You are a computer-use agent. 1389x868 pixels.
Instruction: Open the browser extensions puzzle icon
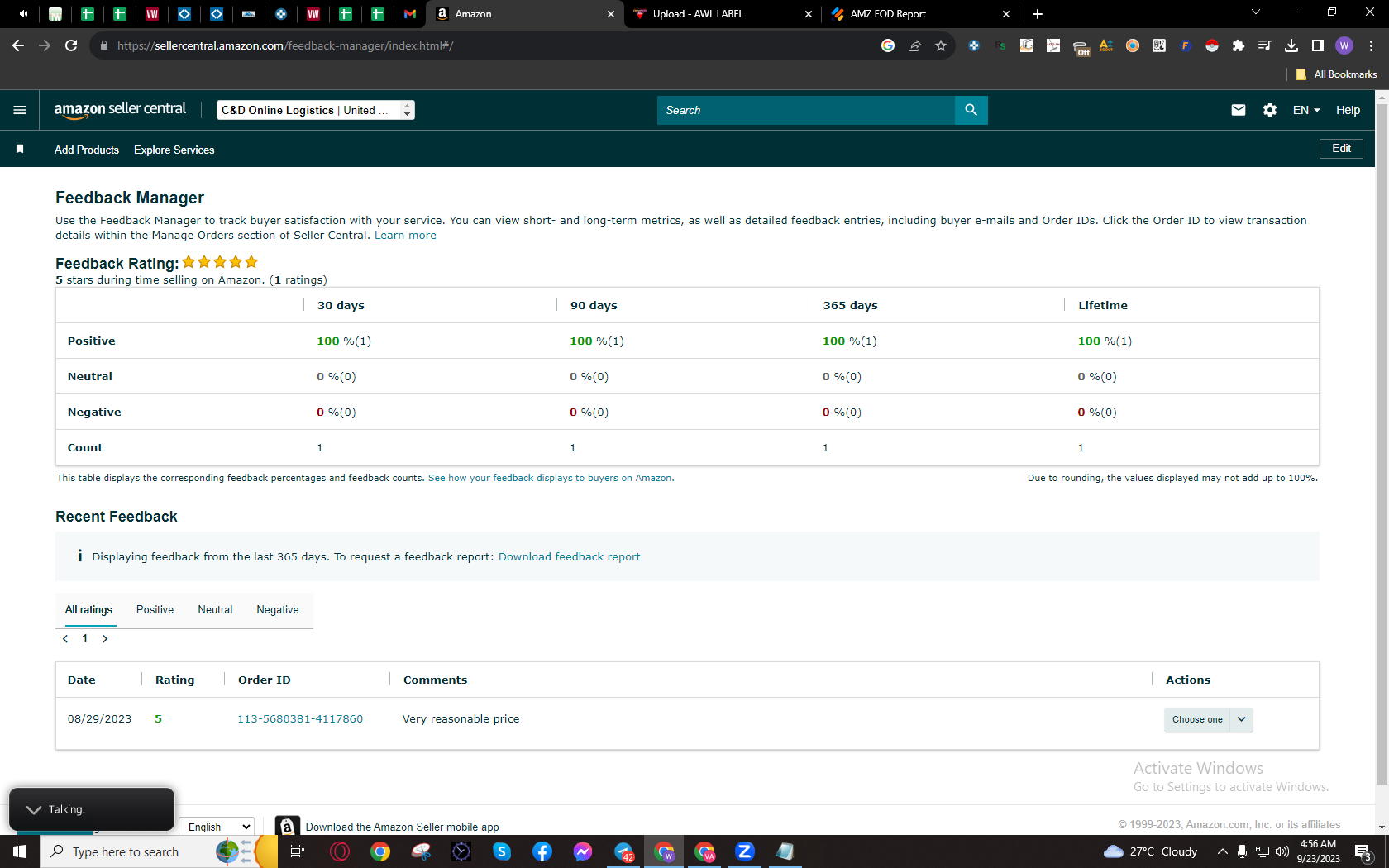coord(1238,45)
